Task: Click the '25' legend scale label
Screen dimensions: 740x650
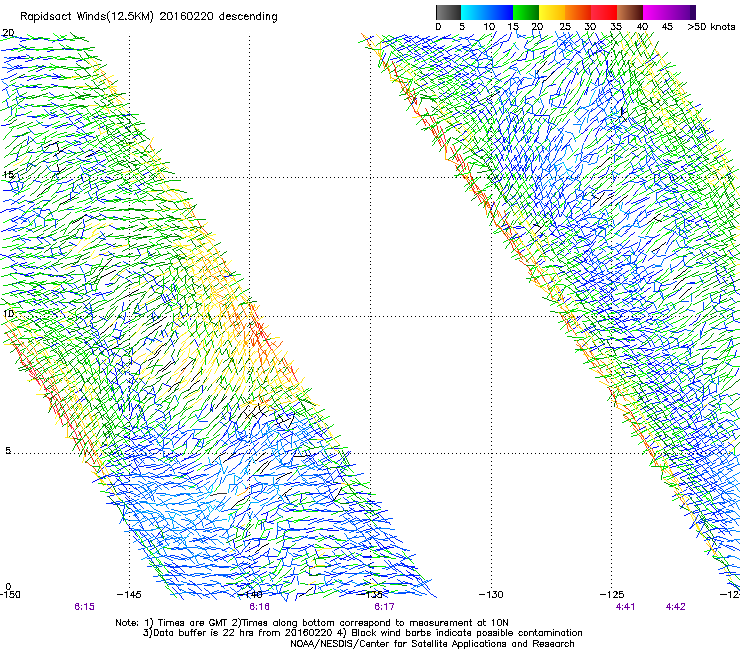Action: (565, 27)
